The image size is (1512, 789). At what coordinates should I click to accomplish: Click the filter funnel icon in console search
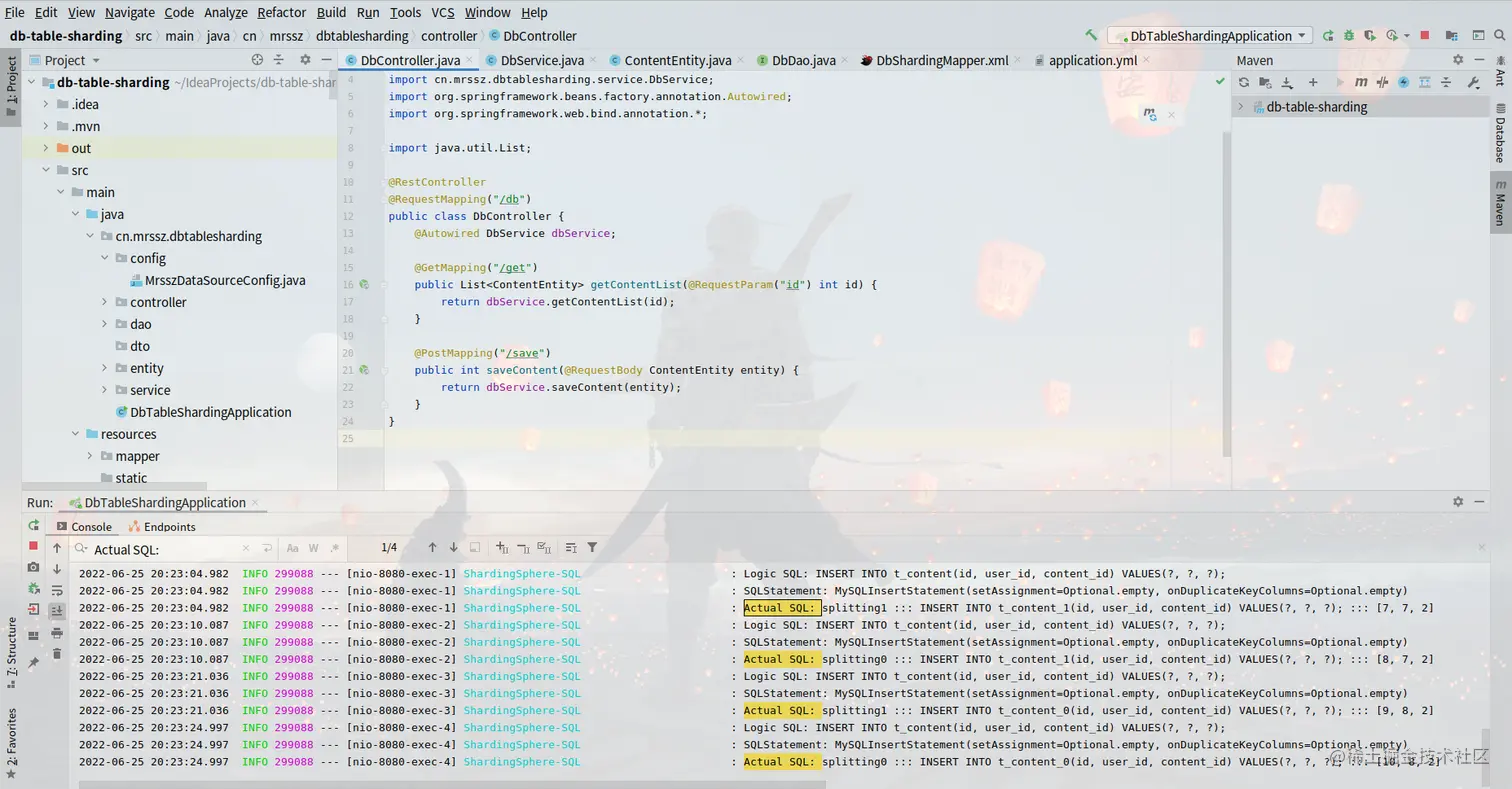coord(592,548)
